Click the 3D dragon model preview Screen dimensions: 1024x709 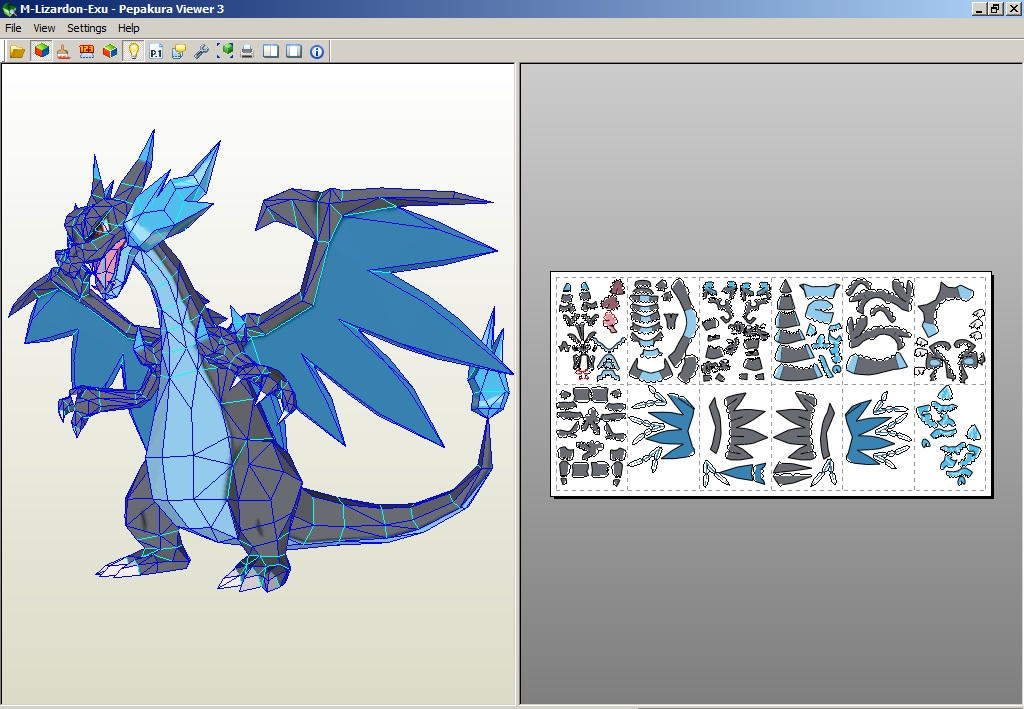click(260, 361)
